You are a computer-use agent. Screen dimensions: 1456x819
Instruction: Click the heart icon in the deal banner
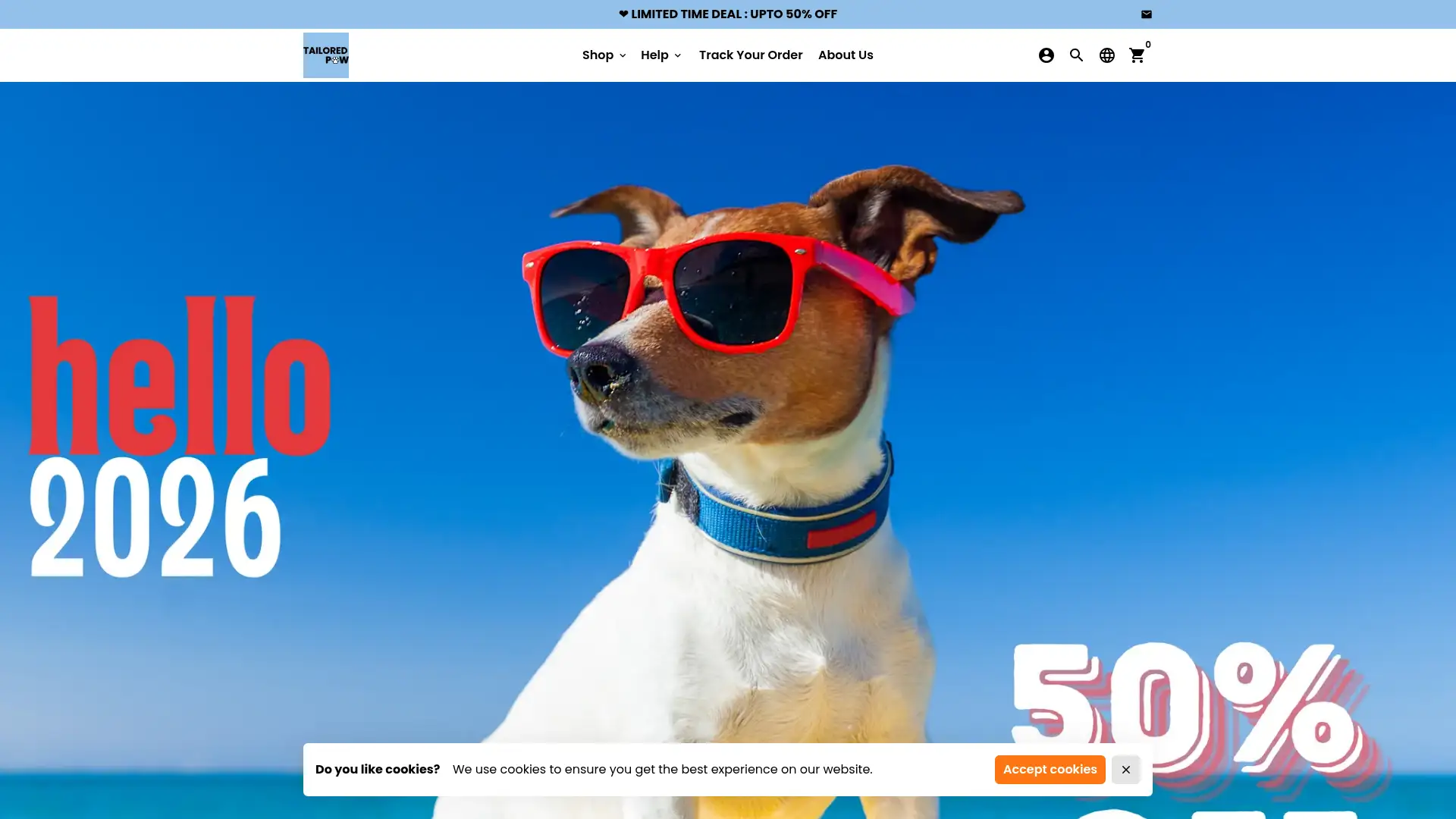point(623,14)
